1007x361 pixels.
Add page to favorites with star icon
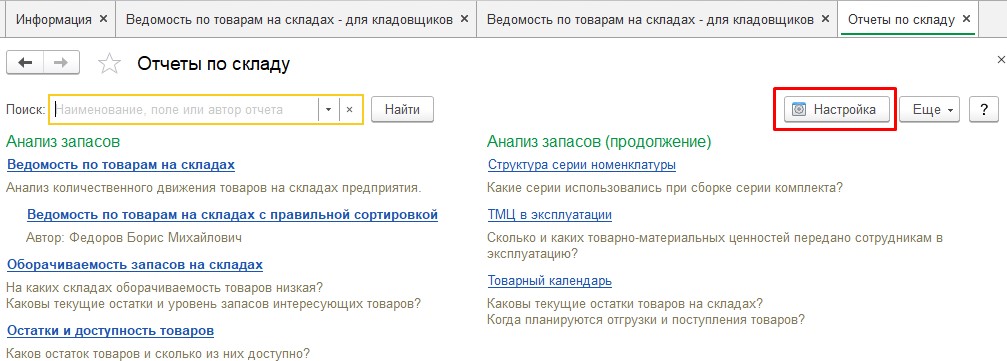point(109,64)
